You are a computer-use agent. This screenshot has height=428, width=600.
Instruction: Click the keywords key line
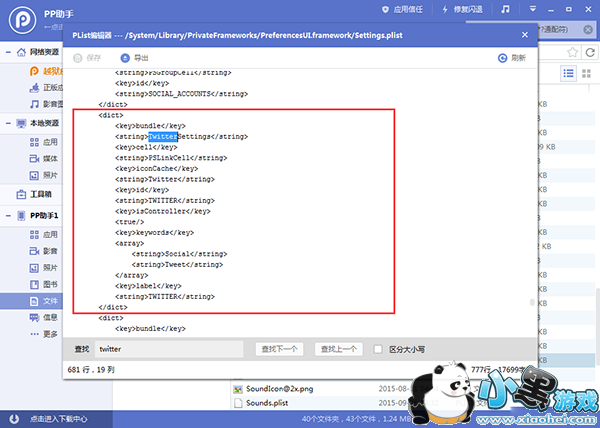click(x=154, y=233)
